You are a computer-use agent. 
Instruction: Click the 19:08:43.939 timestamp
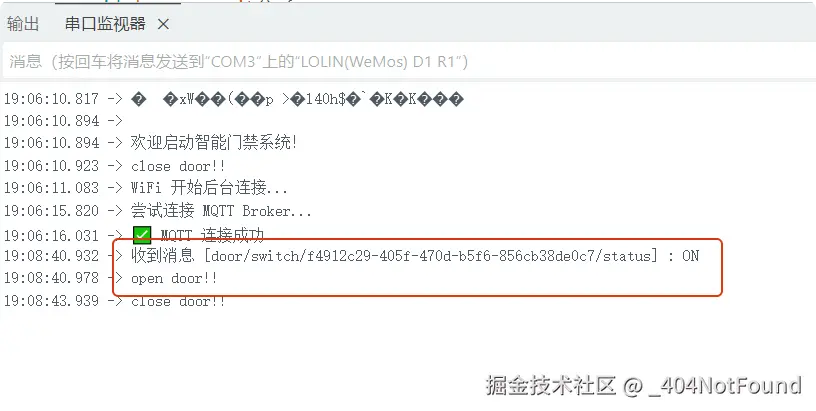[x=52, y=301]
